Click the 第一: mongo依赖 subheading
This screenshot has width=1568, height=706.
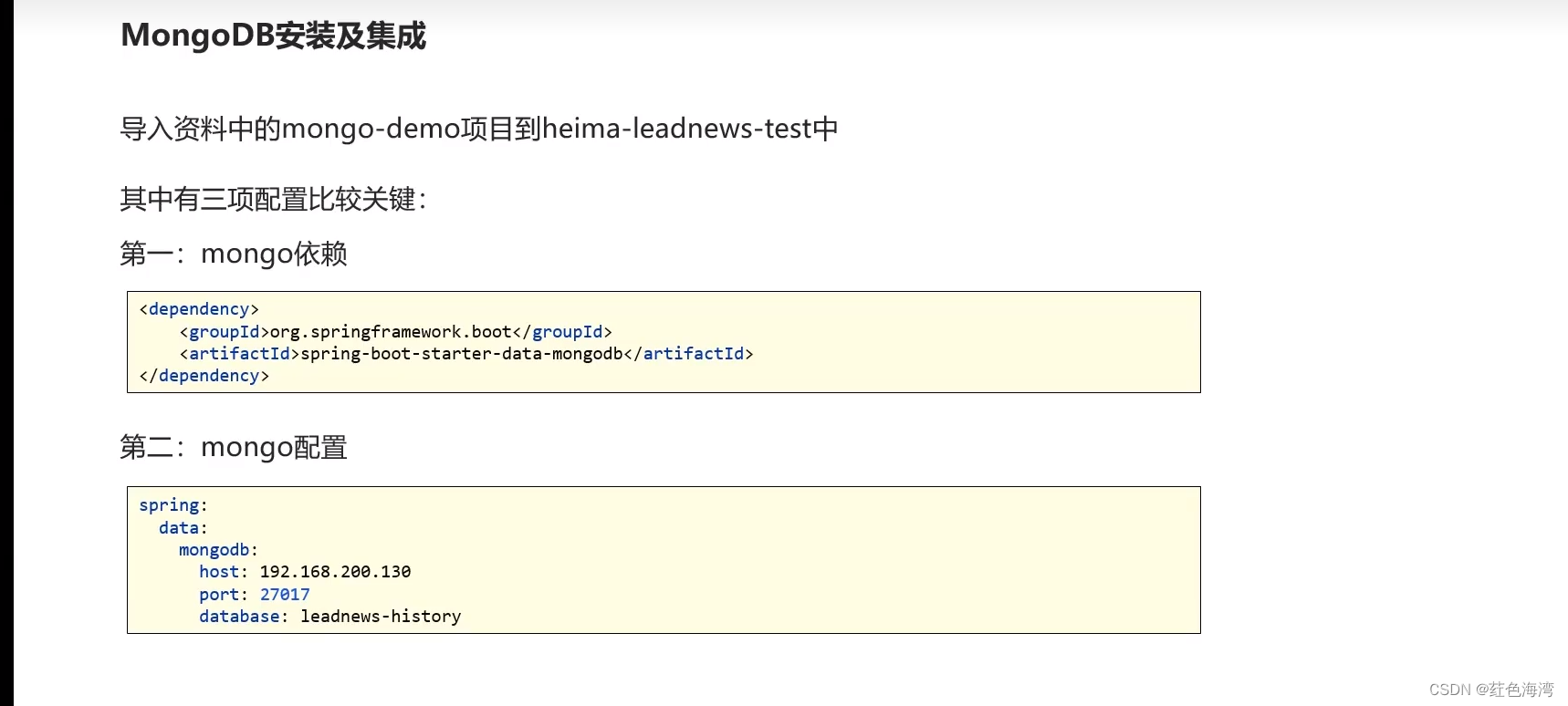(233, 254)
